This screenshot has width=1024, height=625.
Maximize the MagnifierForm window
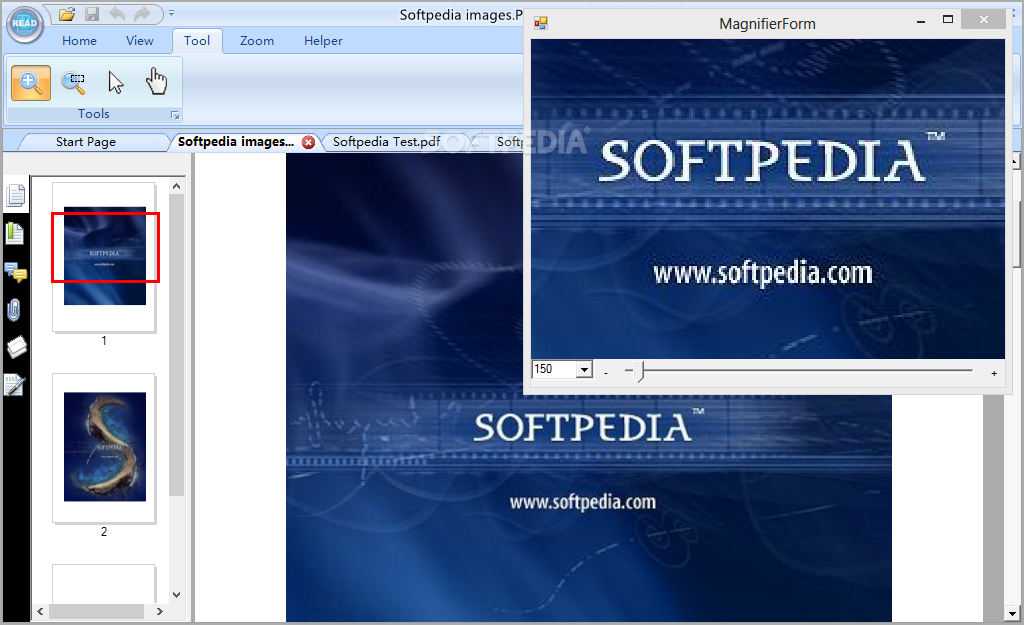click(x=948, y=20)
